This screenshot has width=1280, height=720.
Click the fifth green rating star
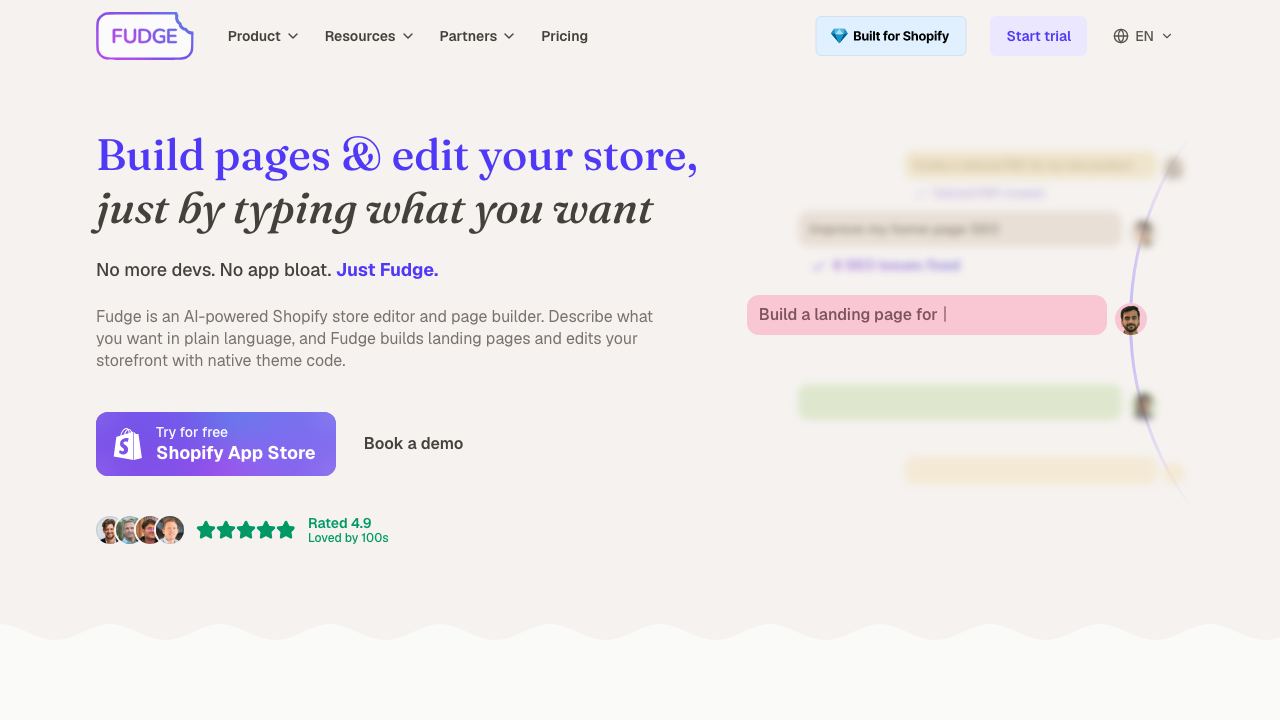click(x=286, y=530)
